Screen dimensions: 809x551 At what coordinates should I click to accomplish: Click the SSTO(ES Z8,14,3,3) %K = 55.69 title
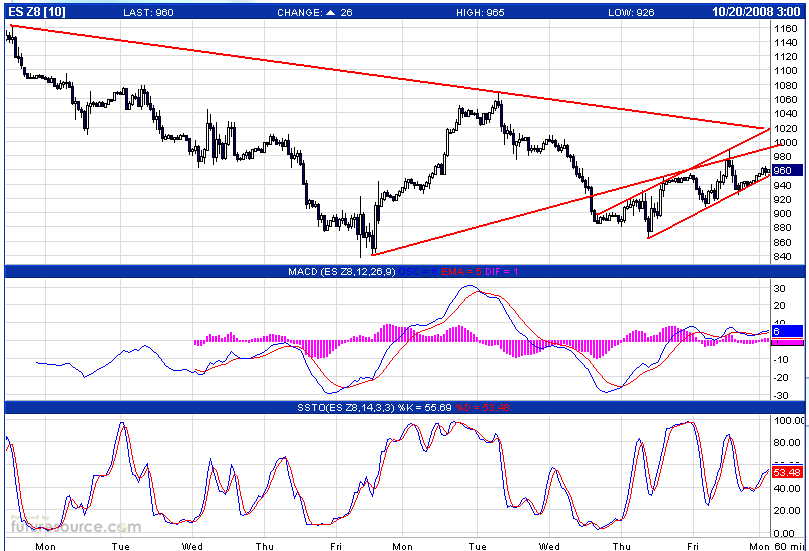374,408
